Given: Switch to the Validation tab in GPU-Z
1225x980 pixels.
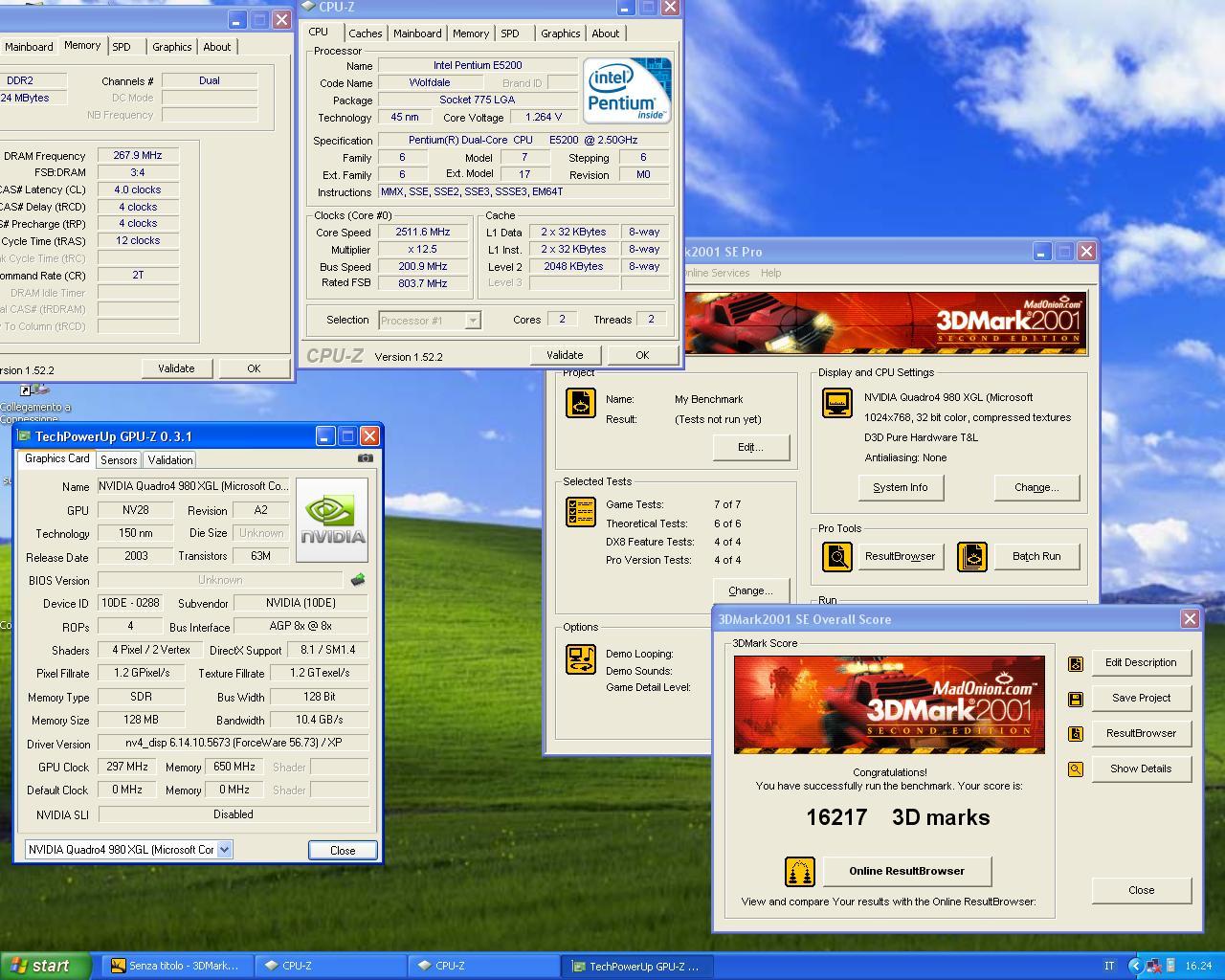Looking at the screenshot, I should click(x=170, y=460).
